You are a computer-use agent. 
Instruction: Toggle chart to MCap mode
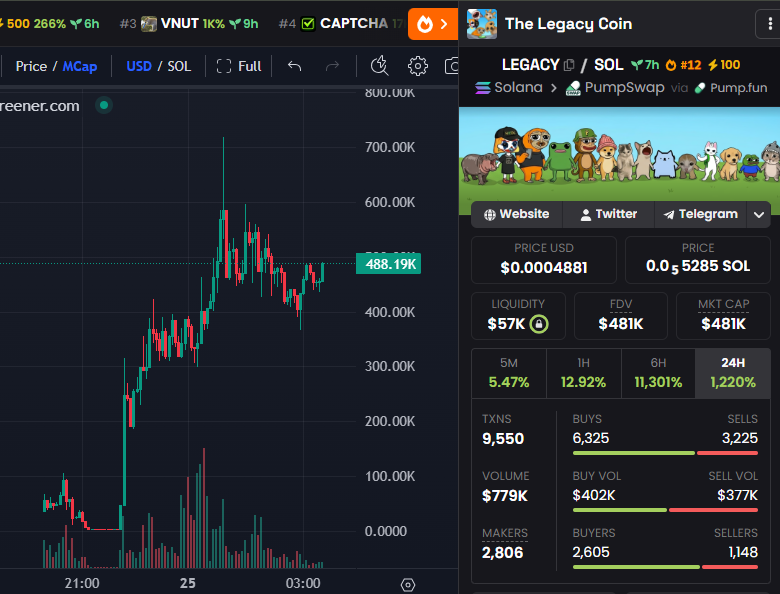(80, 66)
